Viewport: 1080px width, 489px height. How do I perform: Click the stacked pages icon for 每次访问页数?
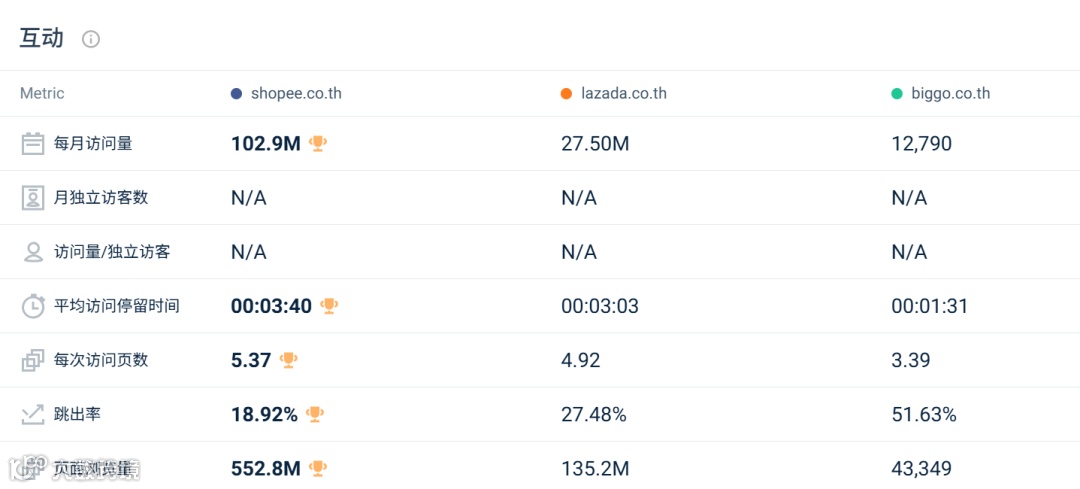click(x=33, y=360)
